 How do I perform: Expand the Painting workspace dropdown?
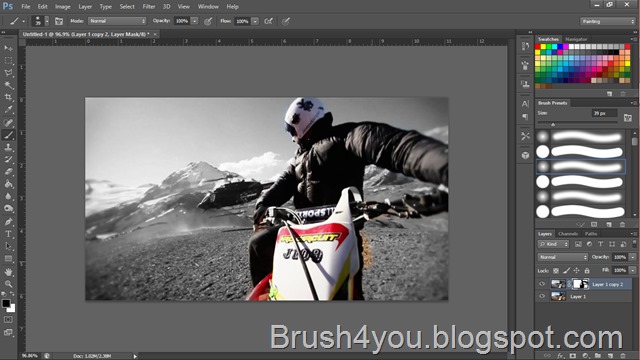608,21
